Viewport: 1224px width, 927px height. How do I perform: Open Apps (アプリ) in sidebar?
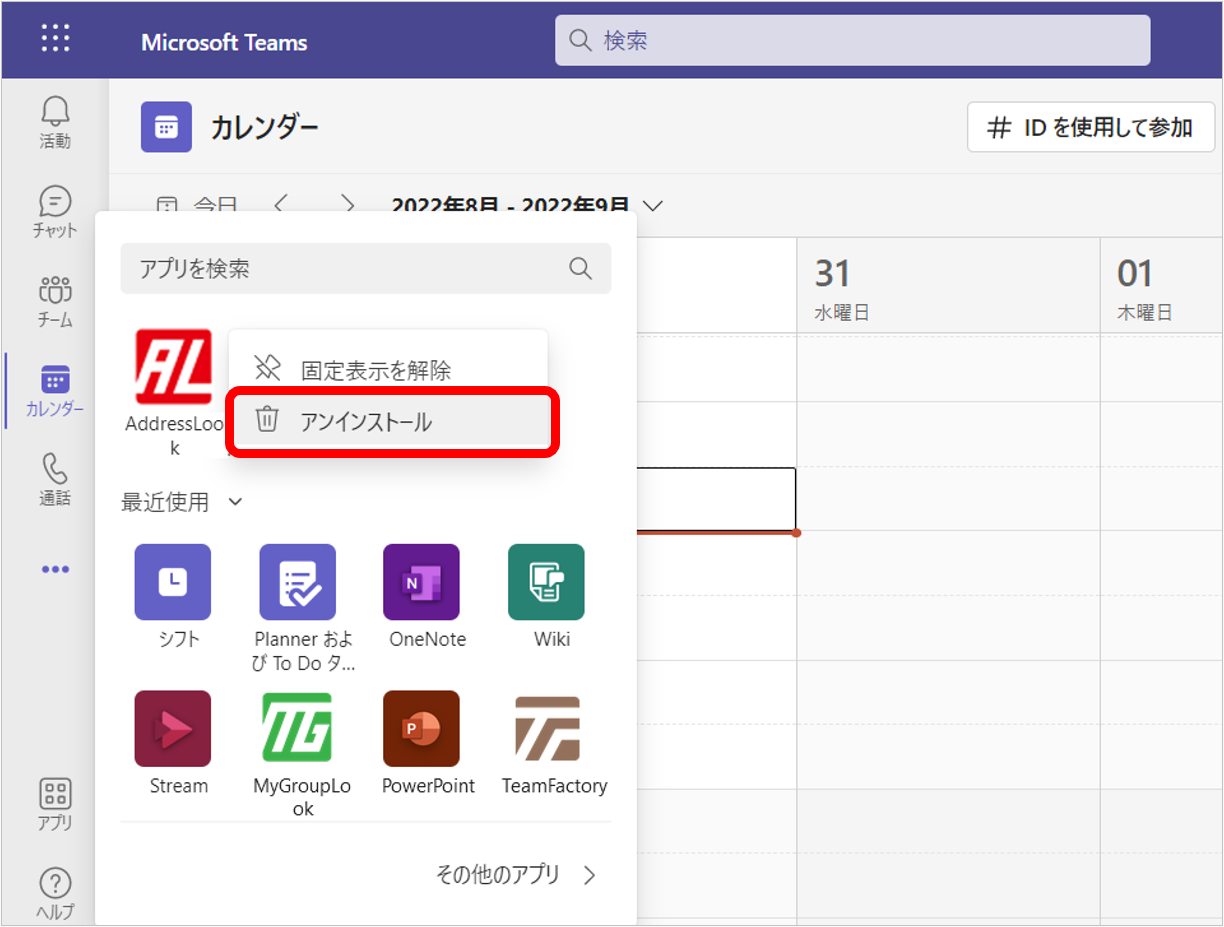tap(55, 804)
